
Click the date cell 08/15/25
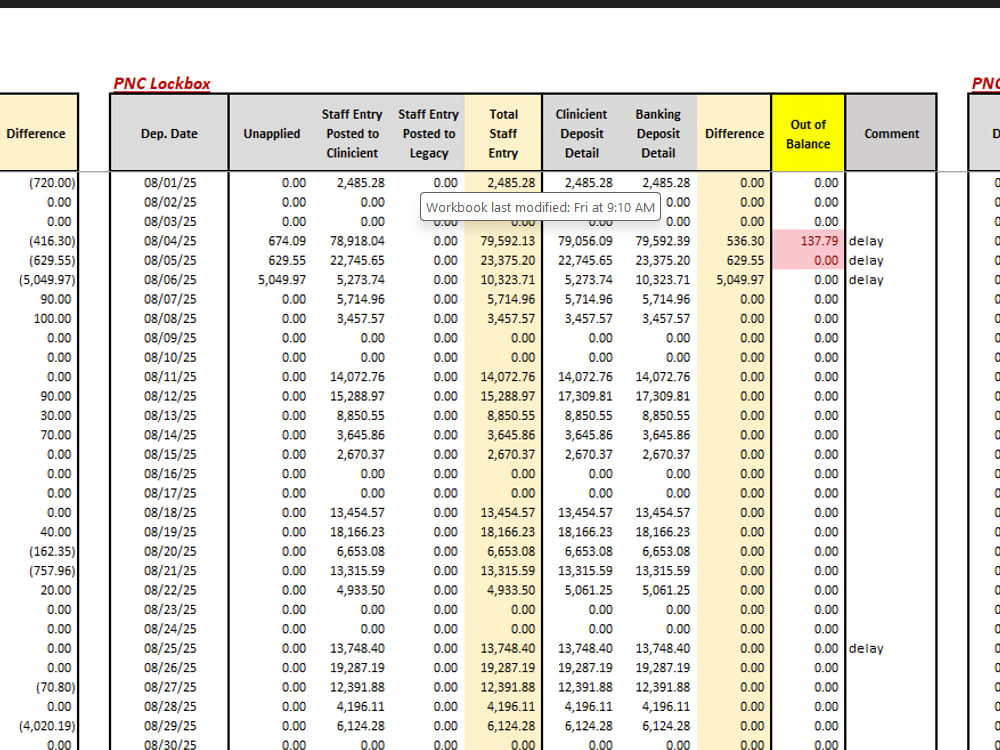170,454
